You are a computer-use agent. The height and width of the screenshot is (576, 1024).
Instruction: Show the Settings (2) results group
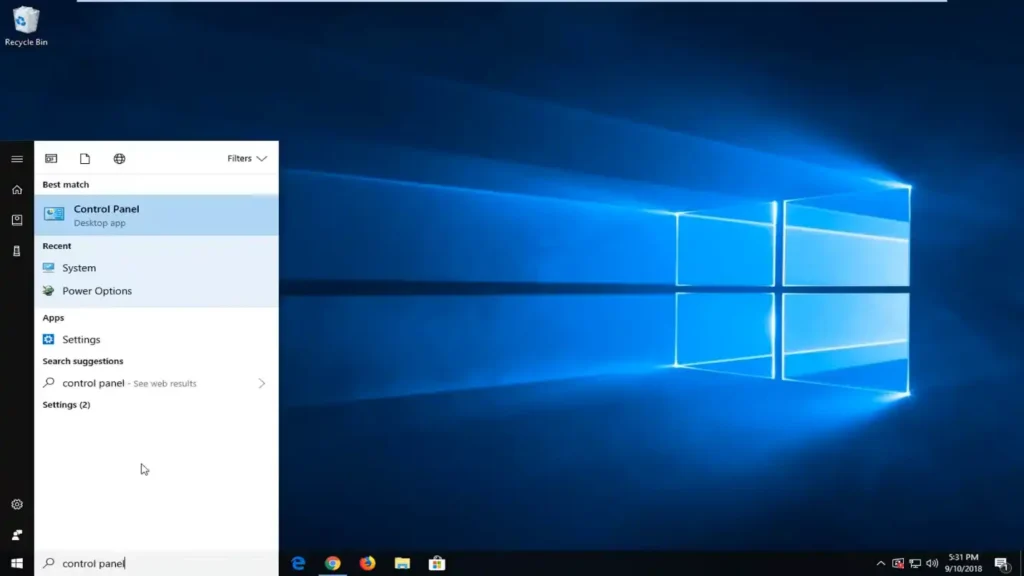tap(66, 405)
